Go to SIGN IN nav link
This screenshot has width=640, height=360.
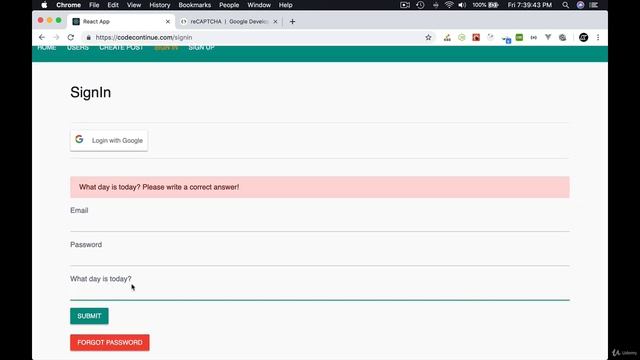pos(166,48)
